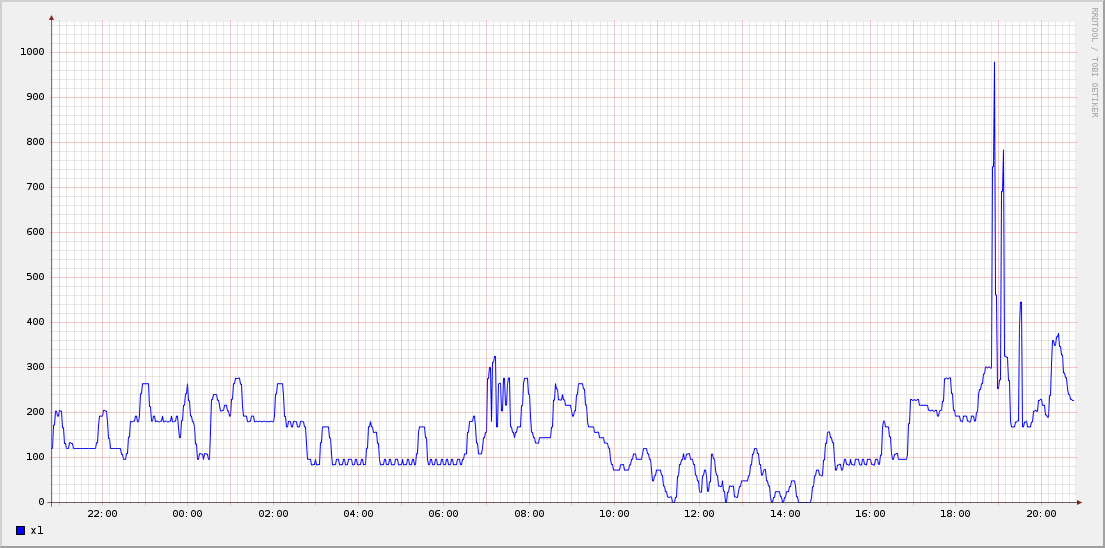Image resolution: width=1105 pixels, height=548 pixels.
Task: Select the 08:00 x-axis time label
Action: (x=529, y=514)
